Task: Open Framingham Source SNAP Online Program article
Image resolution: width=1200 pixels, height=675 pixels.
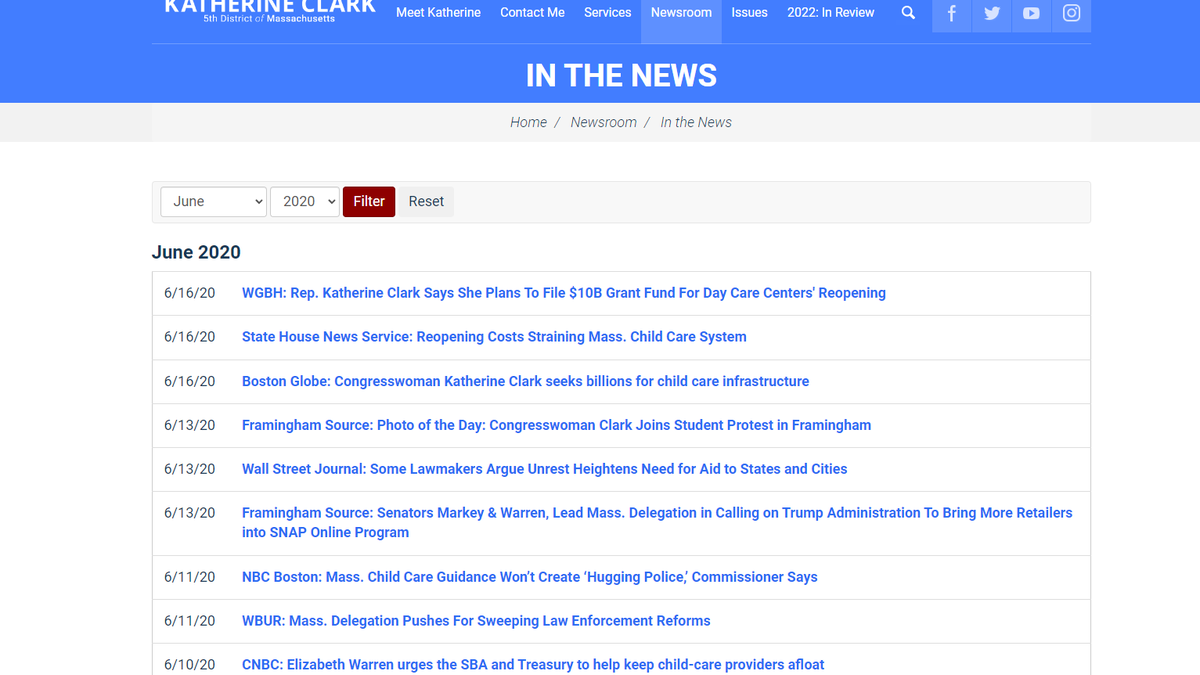Action: pos(657,522)
